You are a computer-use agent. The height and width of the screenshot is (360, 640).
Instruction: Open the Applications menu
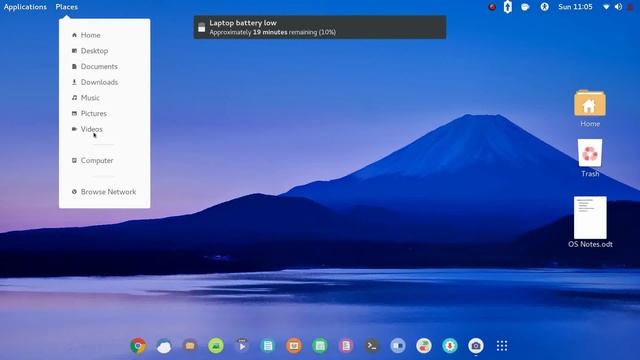[x=25, y=7]
